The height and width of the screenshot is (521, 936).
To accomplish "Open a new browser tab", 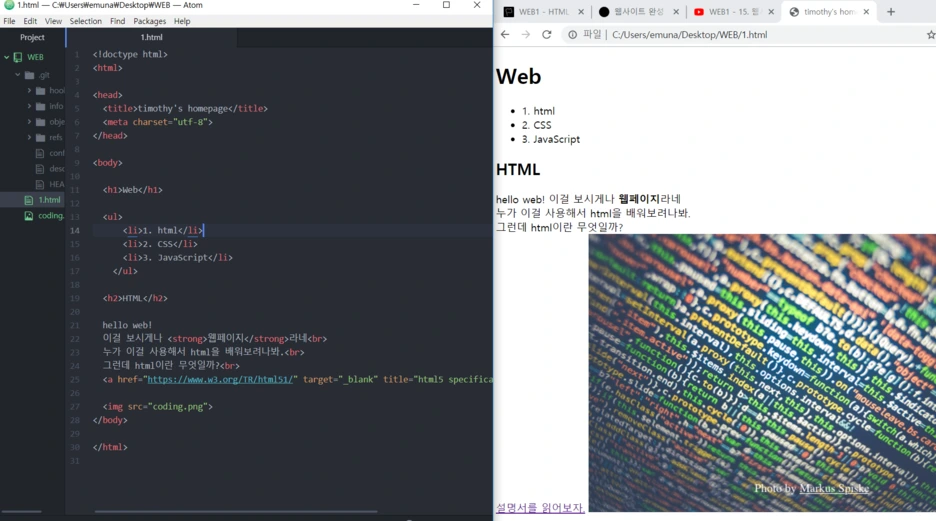I will coord(891,11).
